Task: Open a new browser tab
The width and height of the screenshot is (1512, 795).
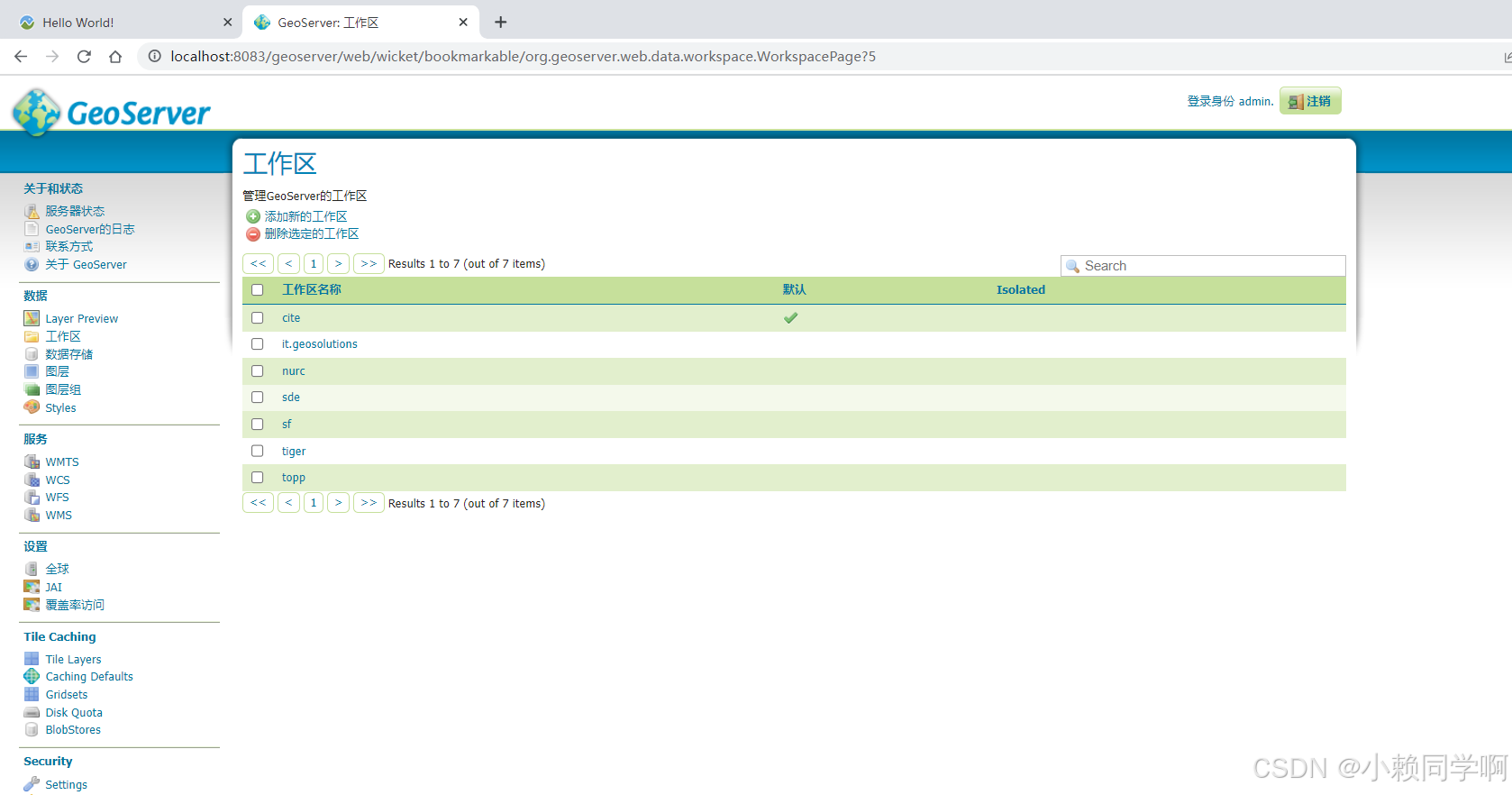Action: (x=501, y=23)
